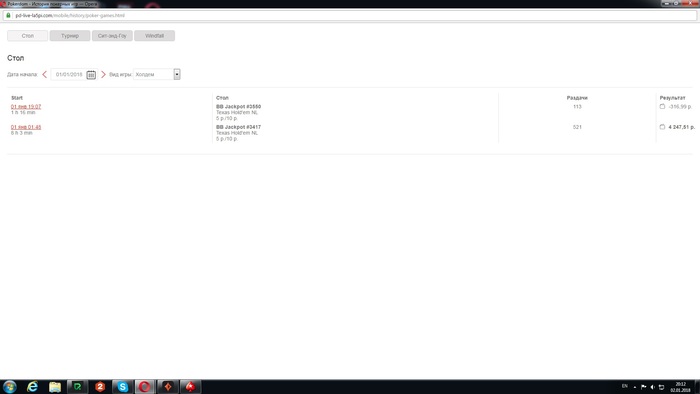Go to next date with right arrow
Viewport: 700px width, 394px height.
coord(103,75)
